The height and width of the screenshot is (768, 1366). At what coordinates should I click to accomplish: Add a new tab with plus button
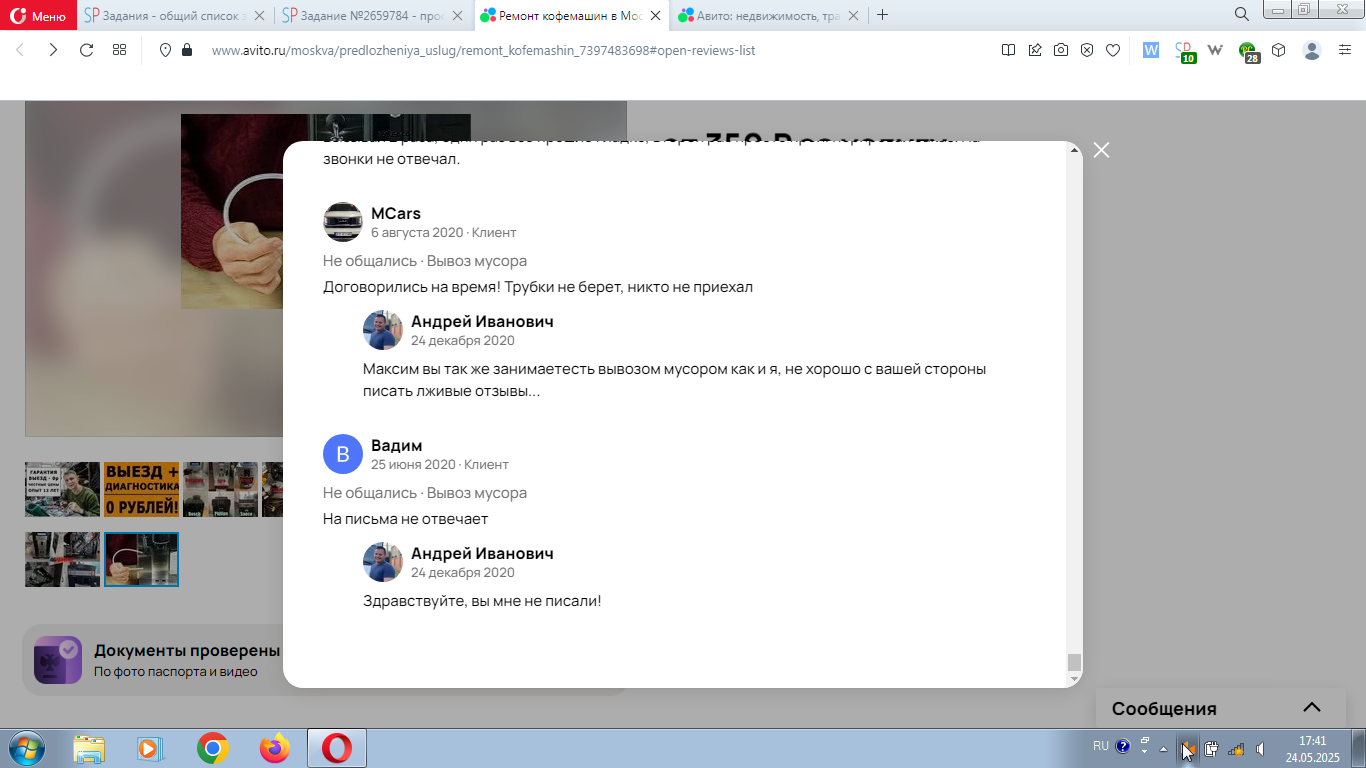(x=882, y=15)
